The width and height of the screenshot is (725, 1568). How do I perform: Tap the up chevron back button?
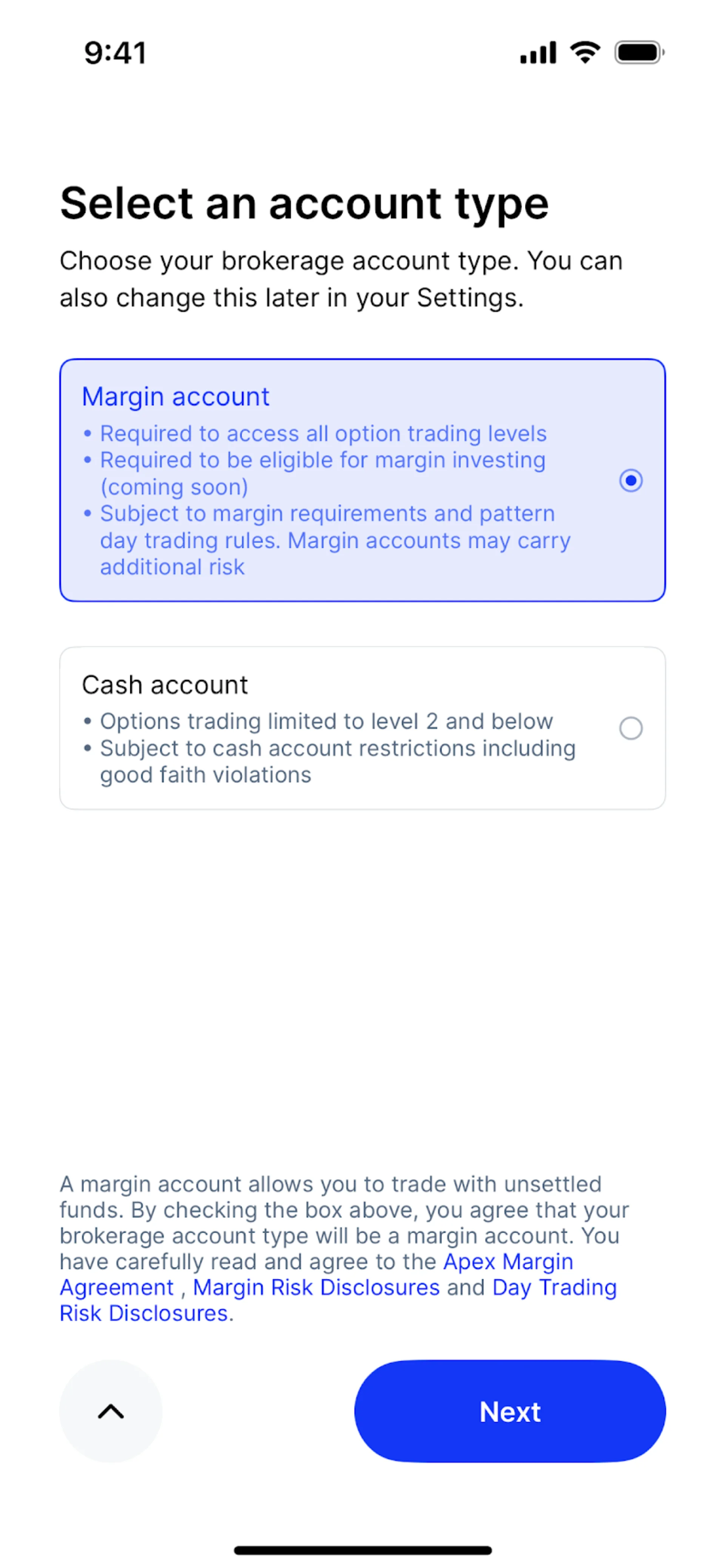[111, 1411]
